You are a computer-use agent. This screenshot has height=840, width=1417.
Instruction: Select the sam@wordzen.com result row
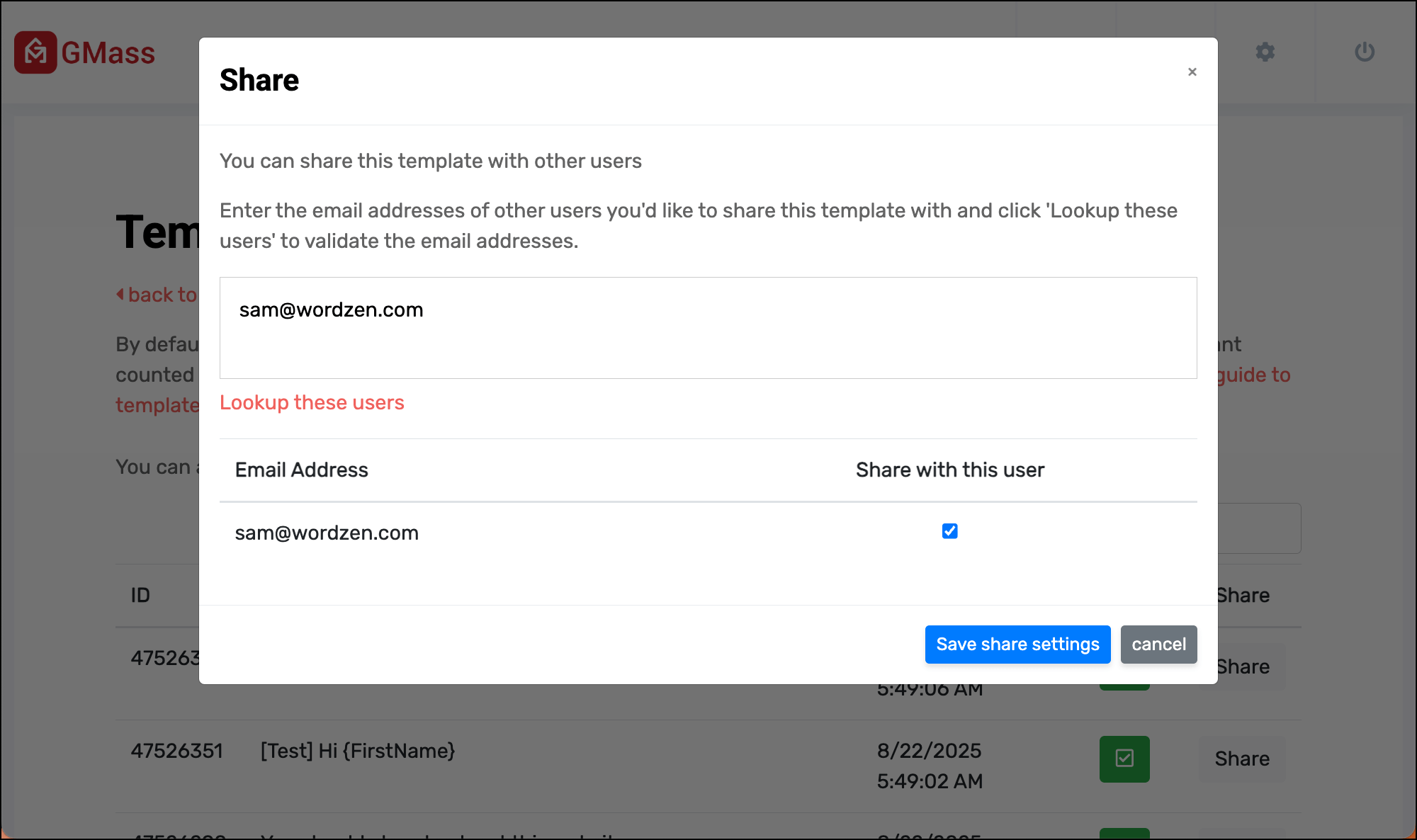(x=327, y=533)
